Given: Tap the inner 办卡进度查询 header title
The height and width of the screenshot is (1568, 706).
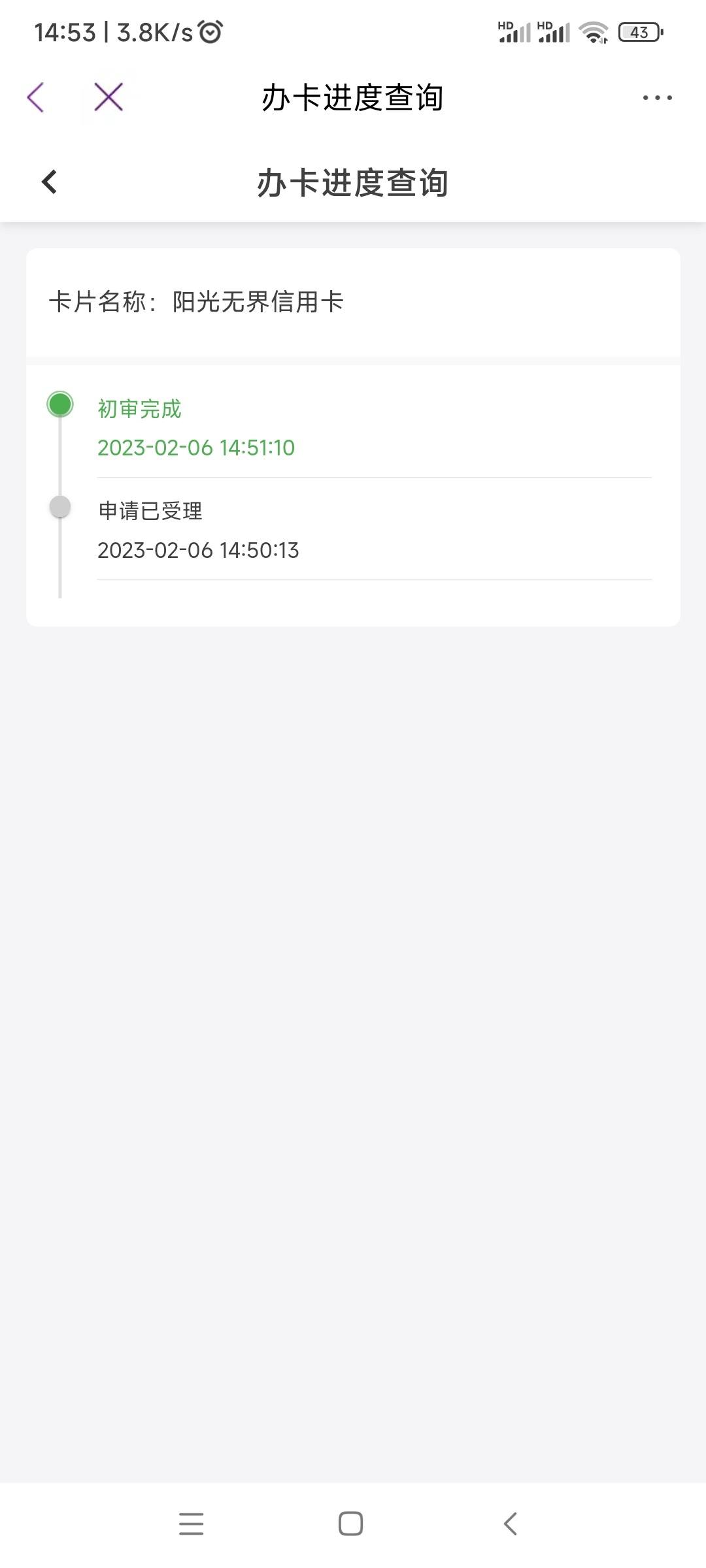Looking at the screenshot, I should point(352,182).
